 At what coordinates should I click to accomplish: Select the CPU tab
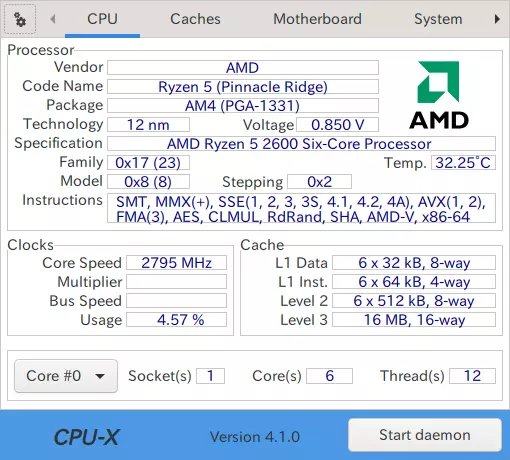coord(102,19)
